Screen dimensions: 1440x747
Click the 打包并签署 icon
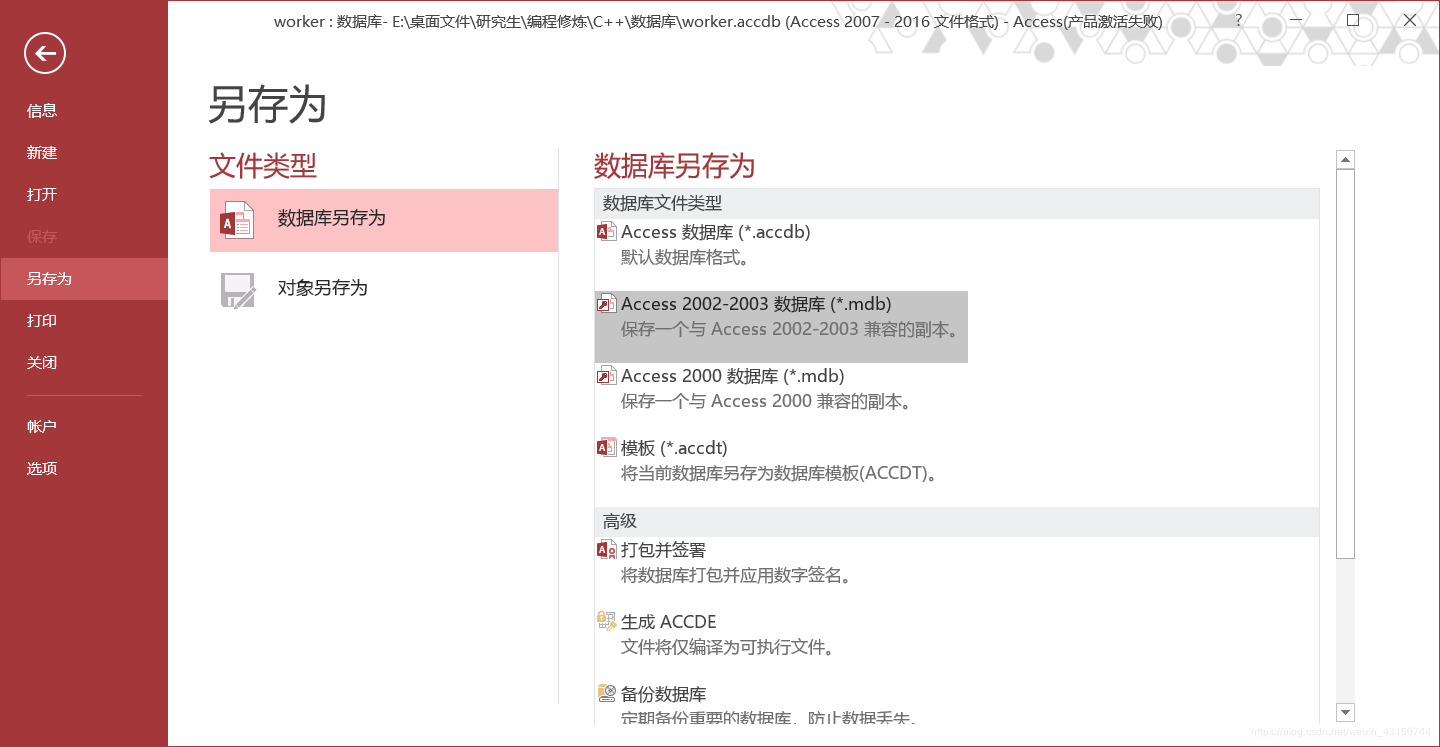coord(606,550)
